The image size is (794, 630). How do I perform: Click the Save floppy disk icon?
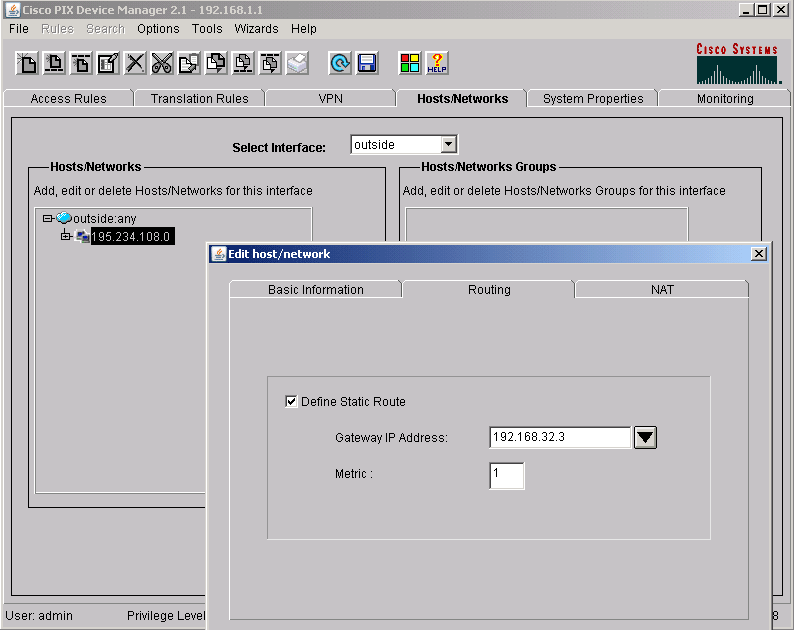[x=367, y=63]
